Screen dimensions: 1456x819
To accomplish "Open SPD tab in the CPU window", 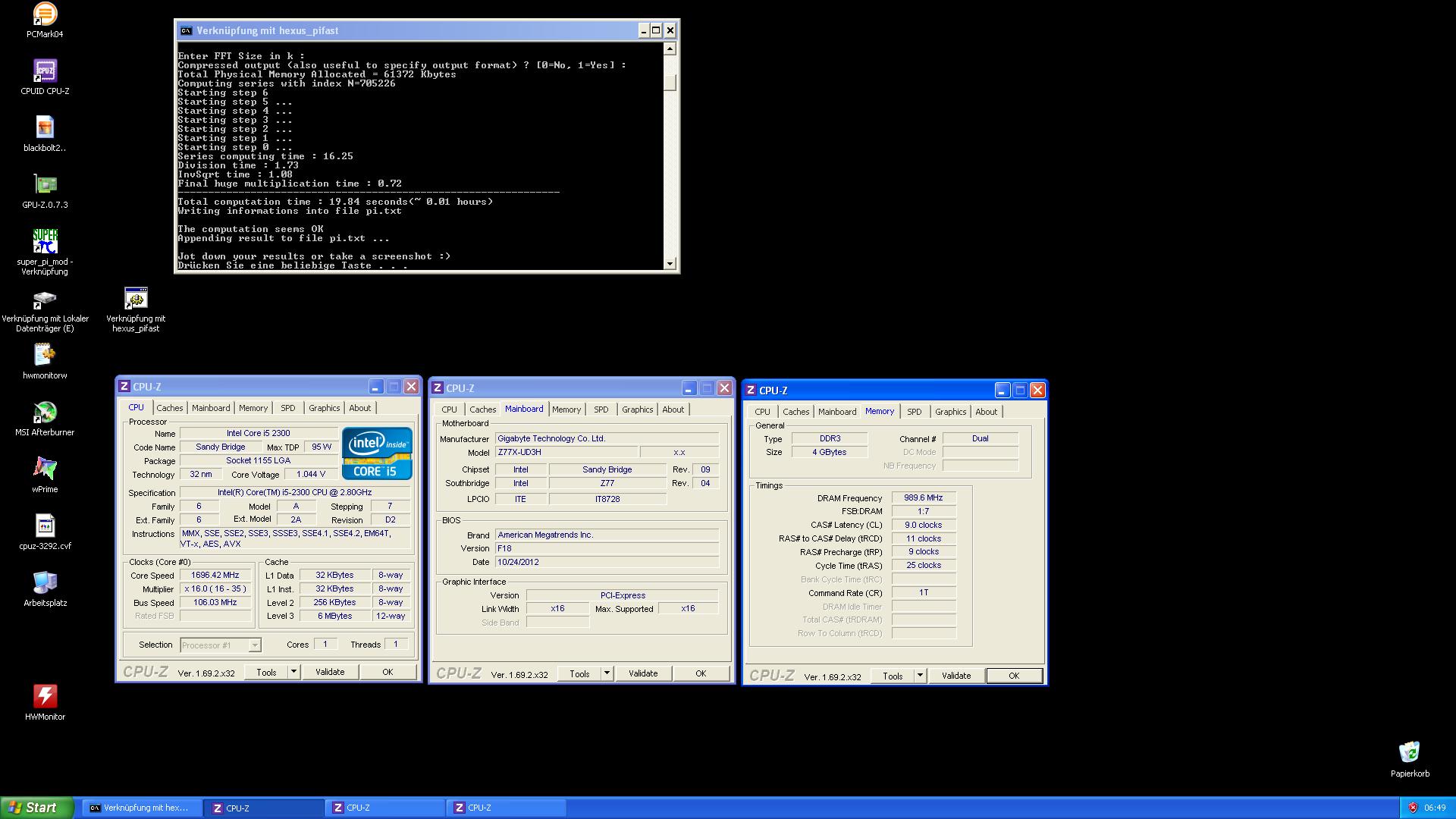I will [x=288, y=408].
